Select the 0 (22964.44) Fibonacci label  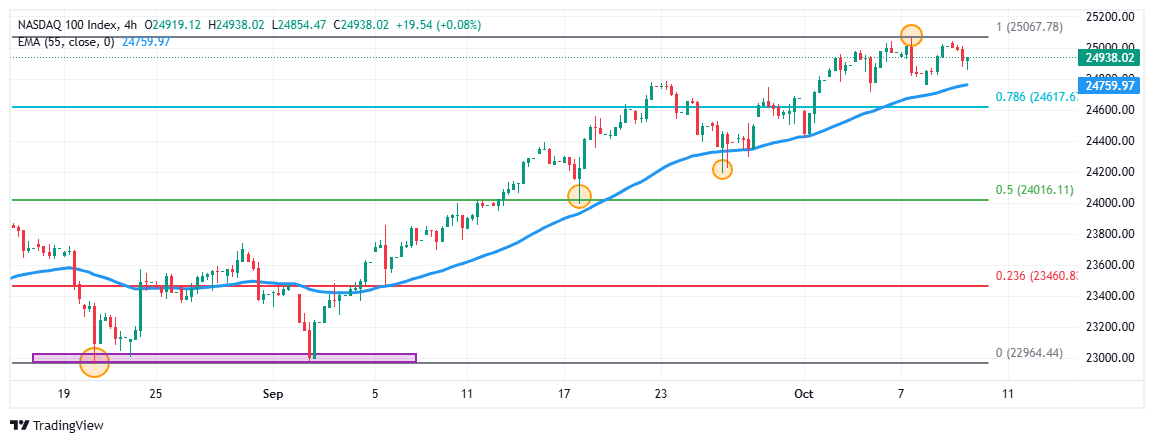pos(1030,354)
